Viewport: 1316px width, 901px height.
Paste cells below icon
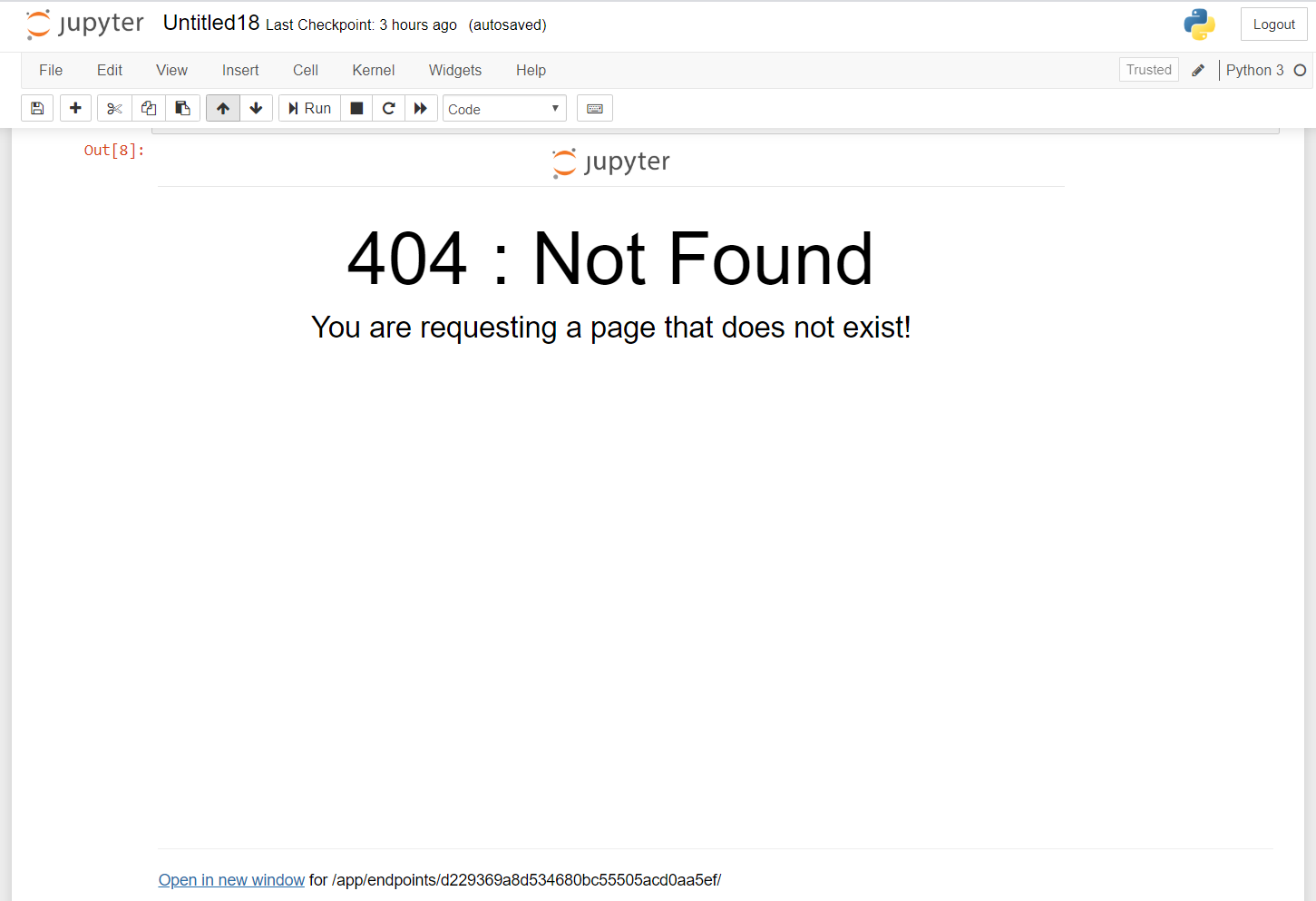[x=182, y=108]
